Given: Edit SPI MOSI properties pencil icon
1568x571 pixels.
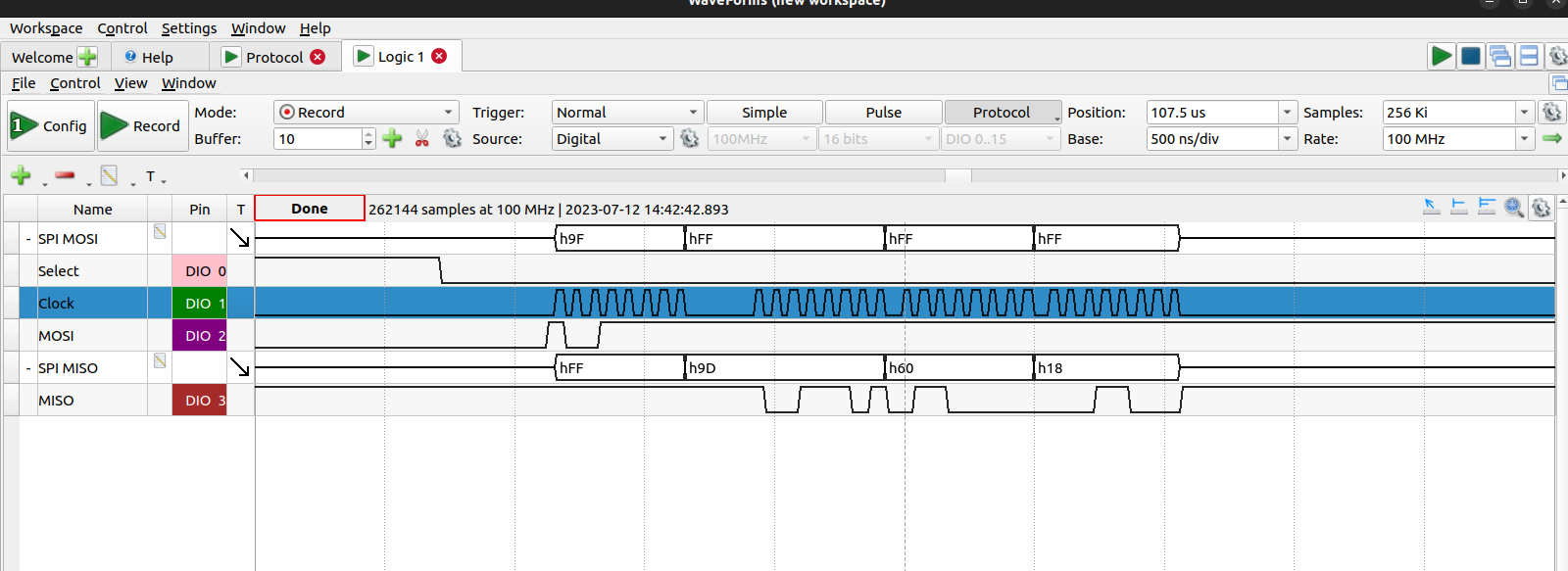Looking at the screenshot, I should [160, 231].
